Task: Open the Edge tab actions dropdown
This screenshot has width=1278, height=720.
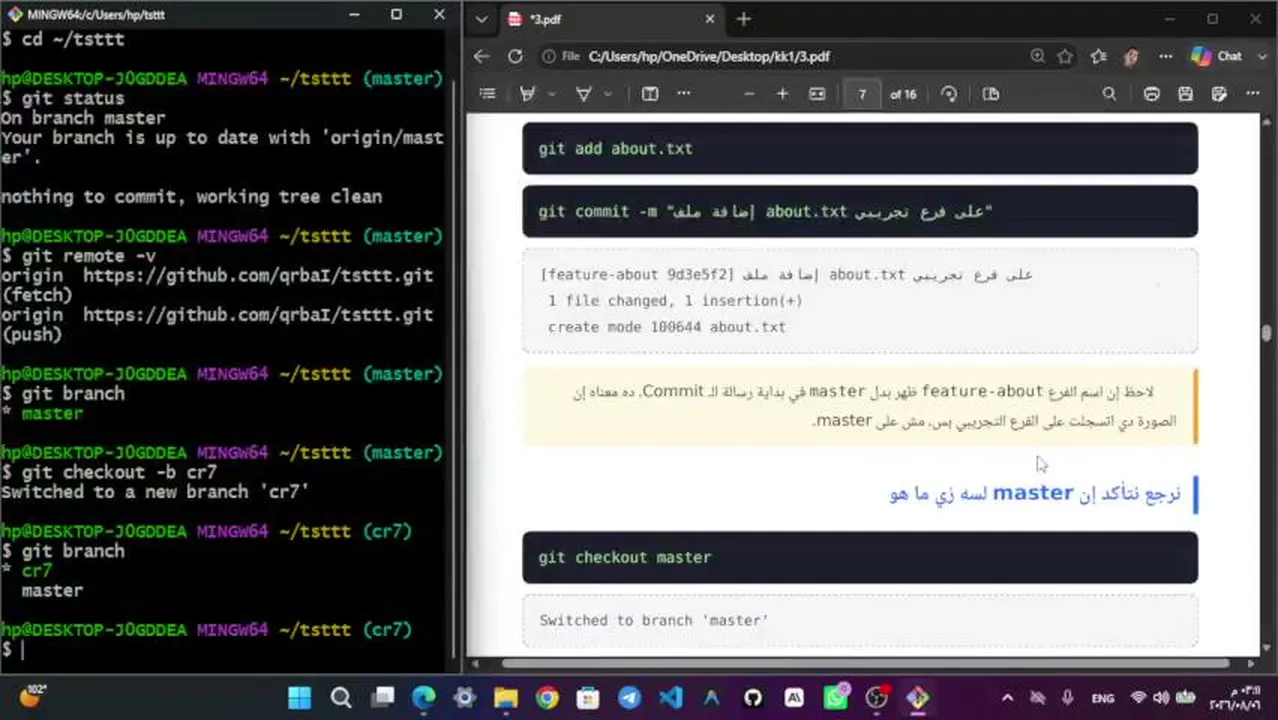Action: [482, 19]
